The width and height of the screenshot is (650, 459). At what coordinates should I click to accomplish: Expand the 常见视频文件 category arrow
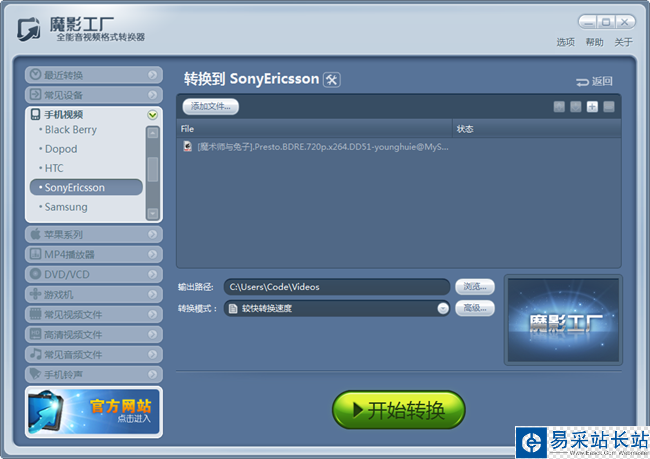[153, 314]
